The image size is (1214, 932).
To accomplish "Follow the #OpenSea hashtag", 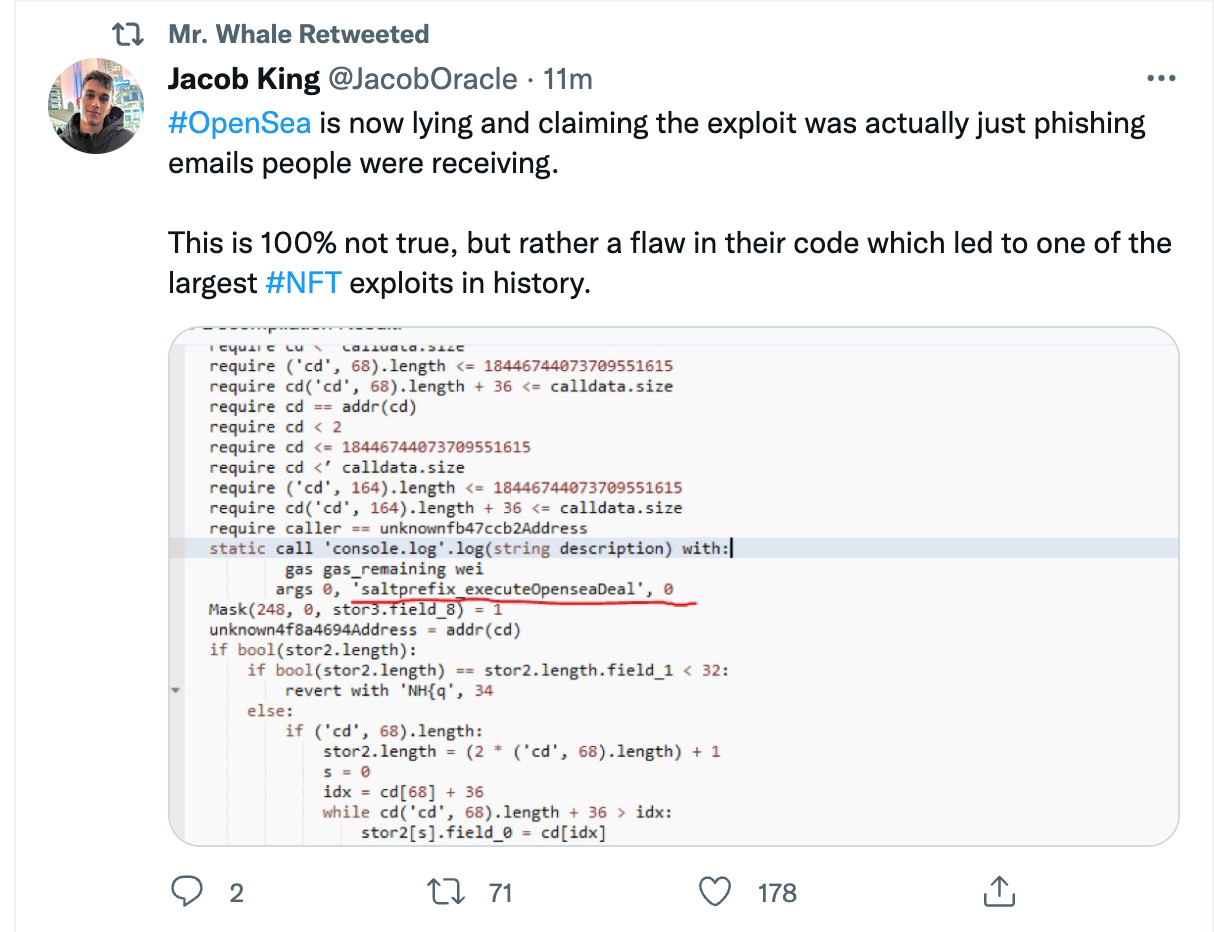I will pyautogui.click(x=240, y=124).
